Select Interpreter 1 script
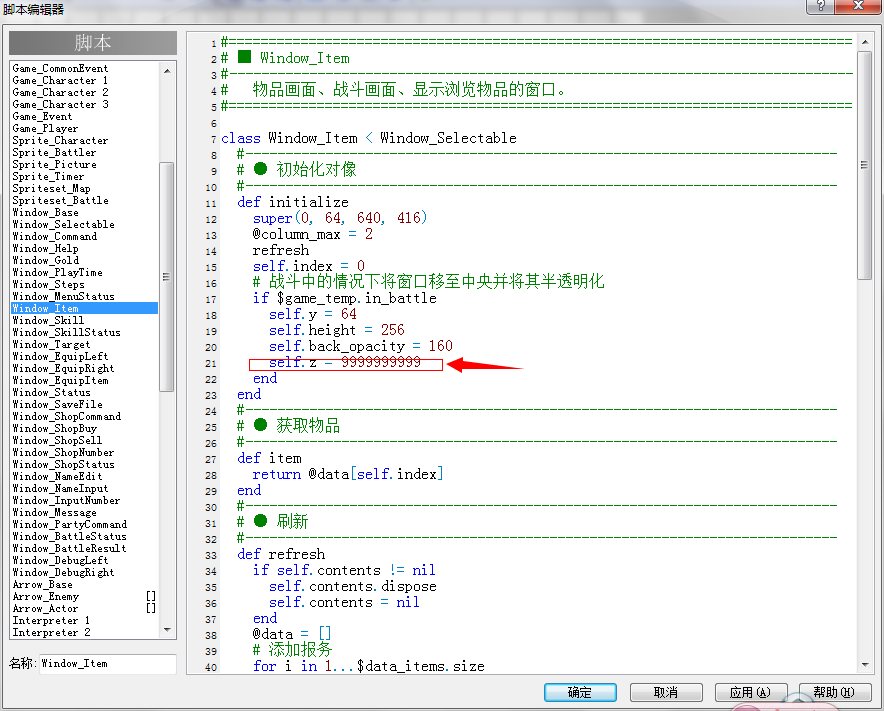 [x=51, y=621]
